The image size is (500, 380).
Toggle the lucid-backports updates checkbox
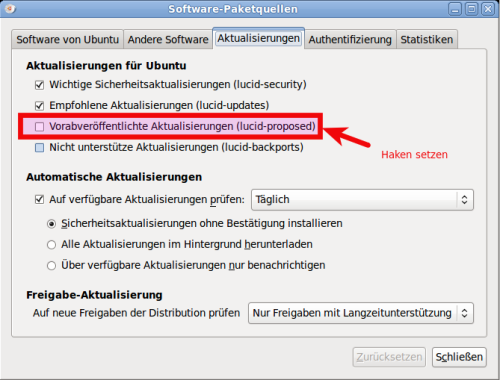tap(39, 147)
